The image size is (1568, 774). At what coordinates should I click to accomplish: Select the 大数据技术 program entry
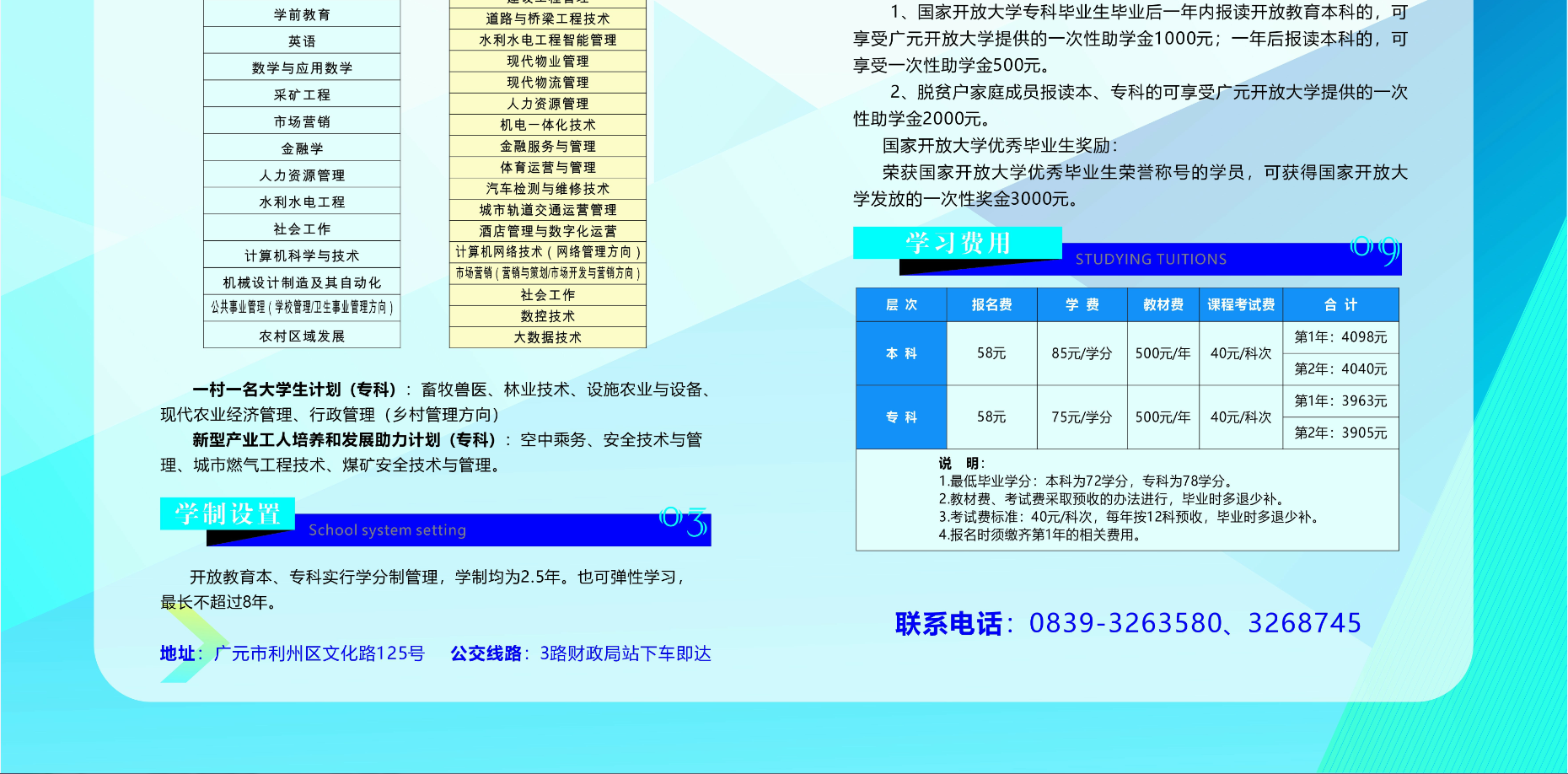click(x=548, y=336)
